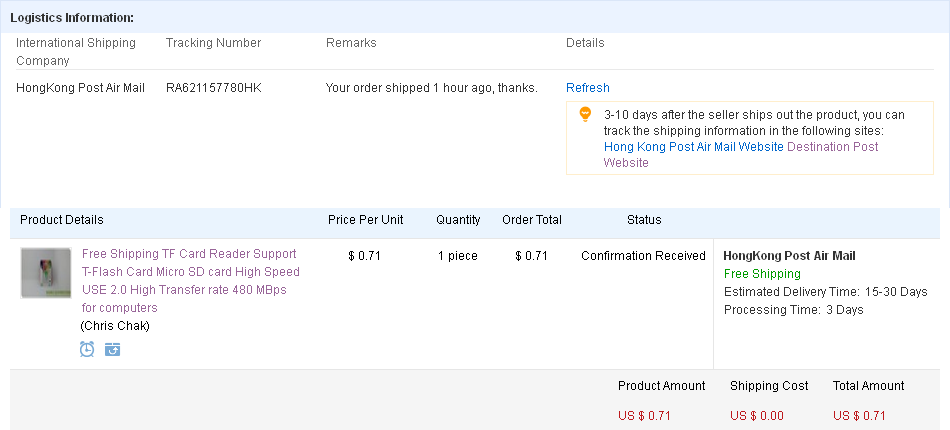Click seller name Chris Chak
Image resolution: width=950 pixels, height=430 pixels.
pos(115,326)
